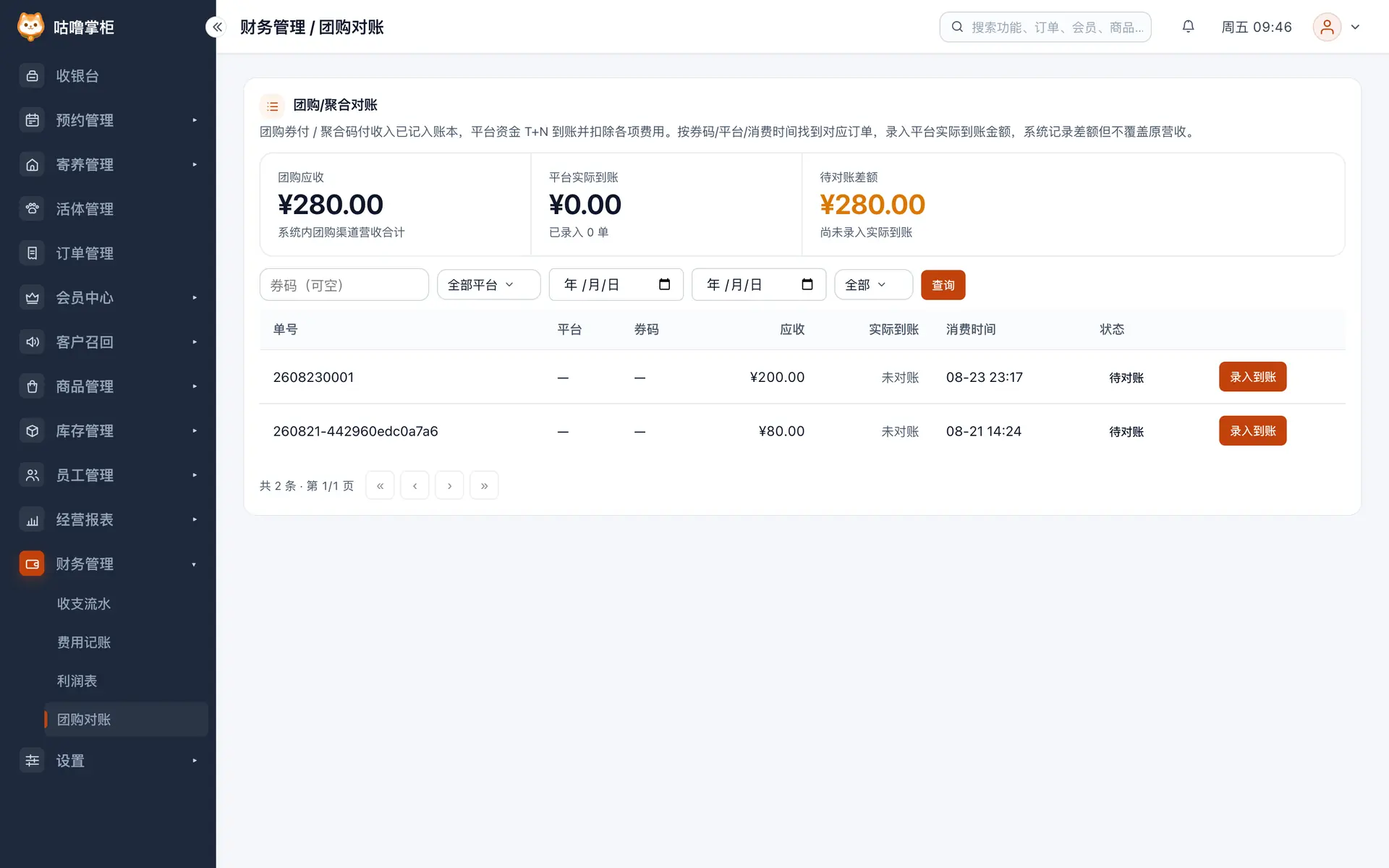Click the ¥280.00 待对账差额 amount
The image size is (1389, 868).
(x=872, y=205)
